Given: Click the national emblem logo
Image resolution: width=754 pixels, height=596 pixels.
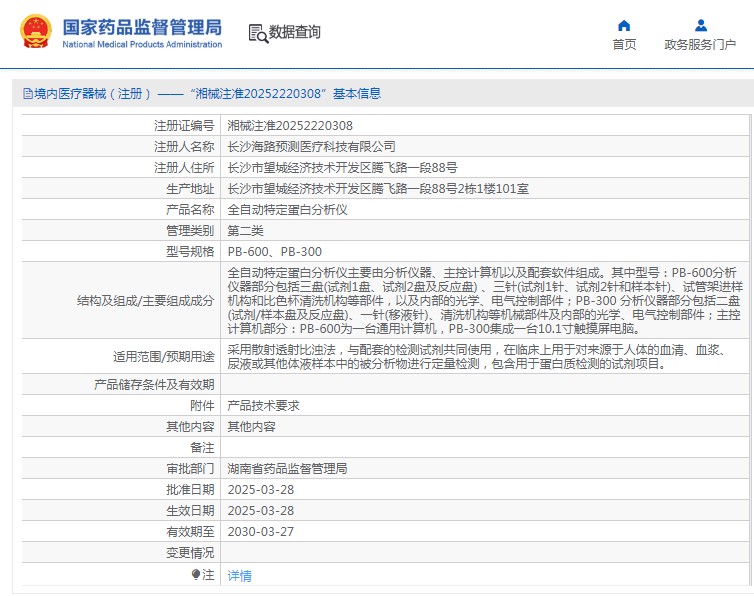Looking at the screenshot, I should click(x=36, y=32).
